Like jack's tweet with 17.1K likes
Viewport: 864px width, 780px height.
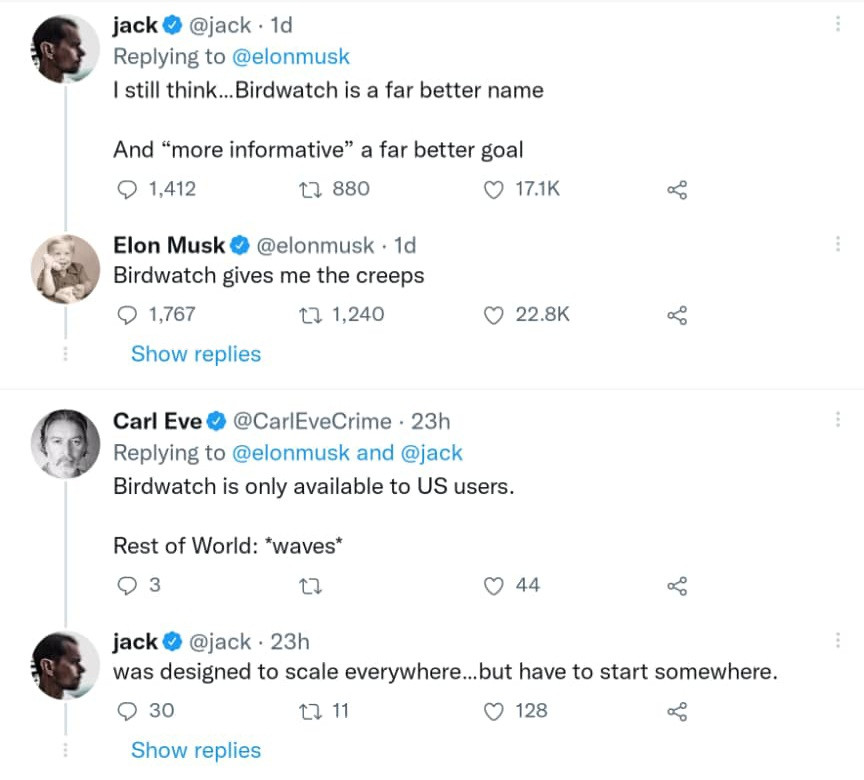click(493, 189)
